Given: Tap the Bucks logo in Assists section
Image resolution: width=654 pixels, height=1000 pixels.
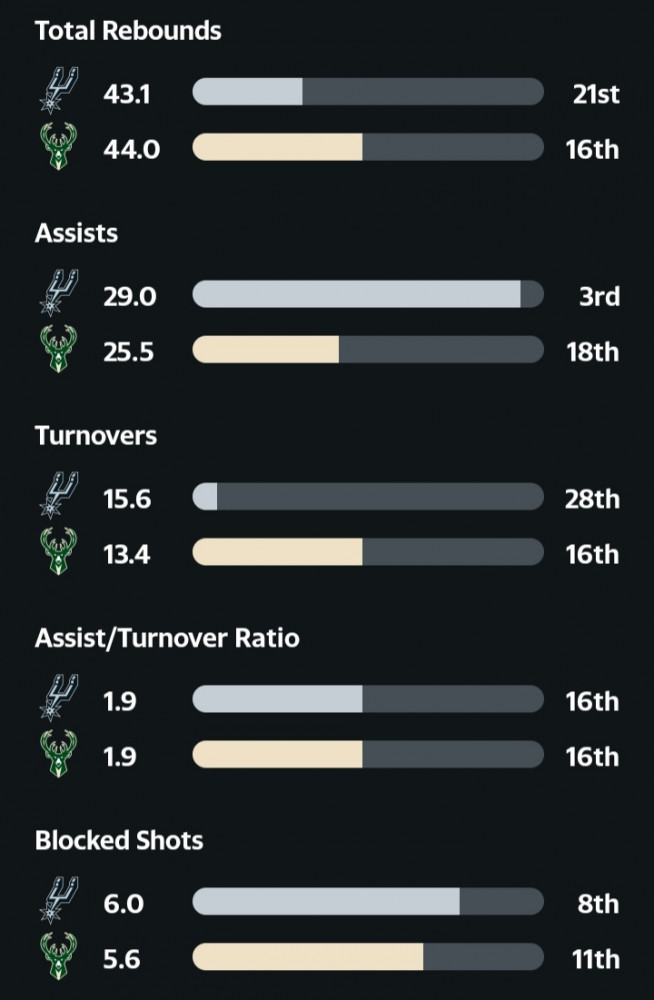Looking at the screenshot, I should [58, 351].
